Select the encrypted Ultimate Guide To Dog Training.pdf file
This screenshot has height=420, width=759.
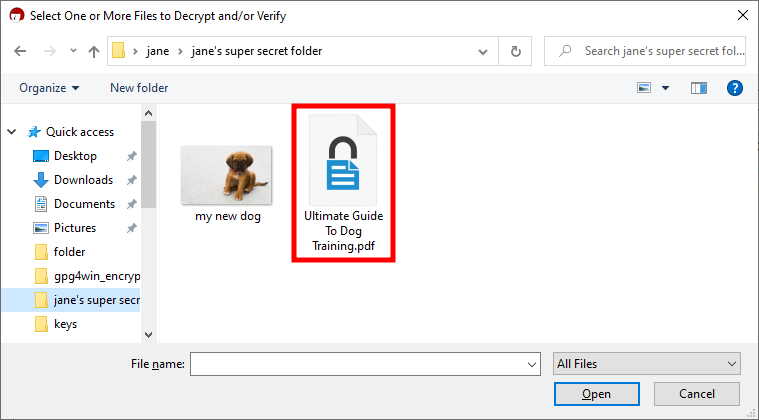tap(343, 183)
